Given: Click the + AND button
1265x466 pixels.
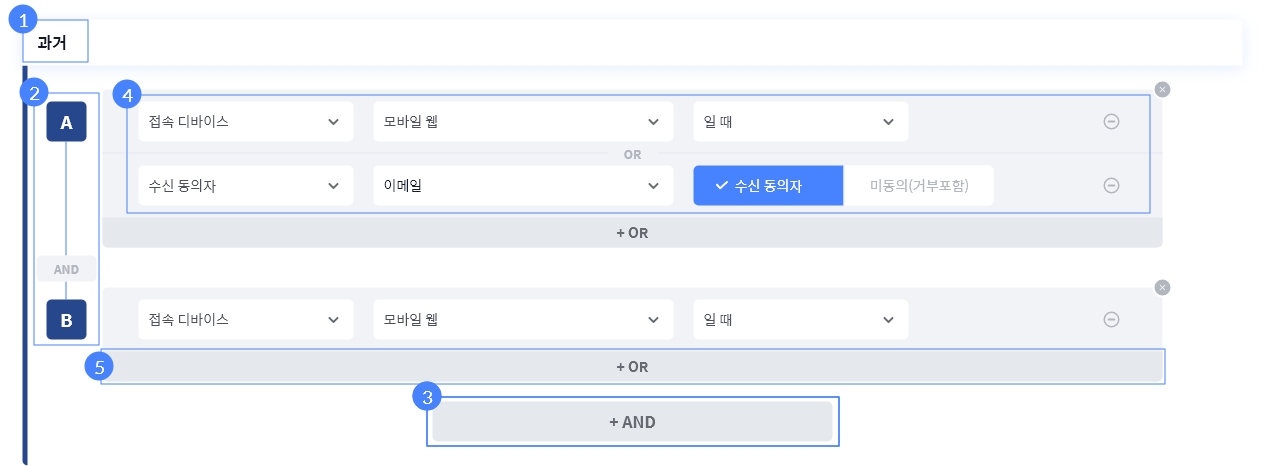Looking at the screenshot, I should tap(632, 422).
